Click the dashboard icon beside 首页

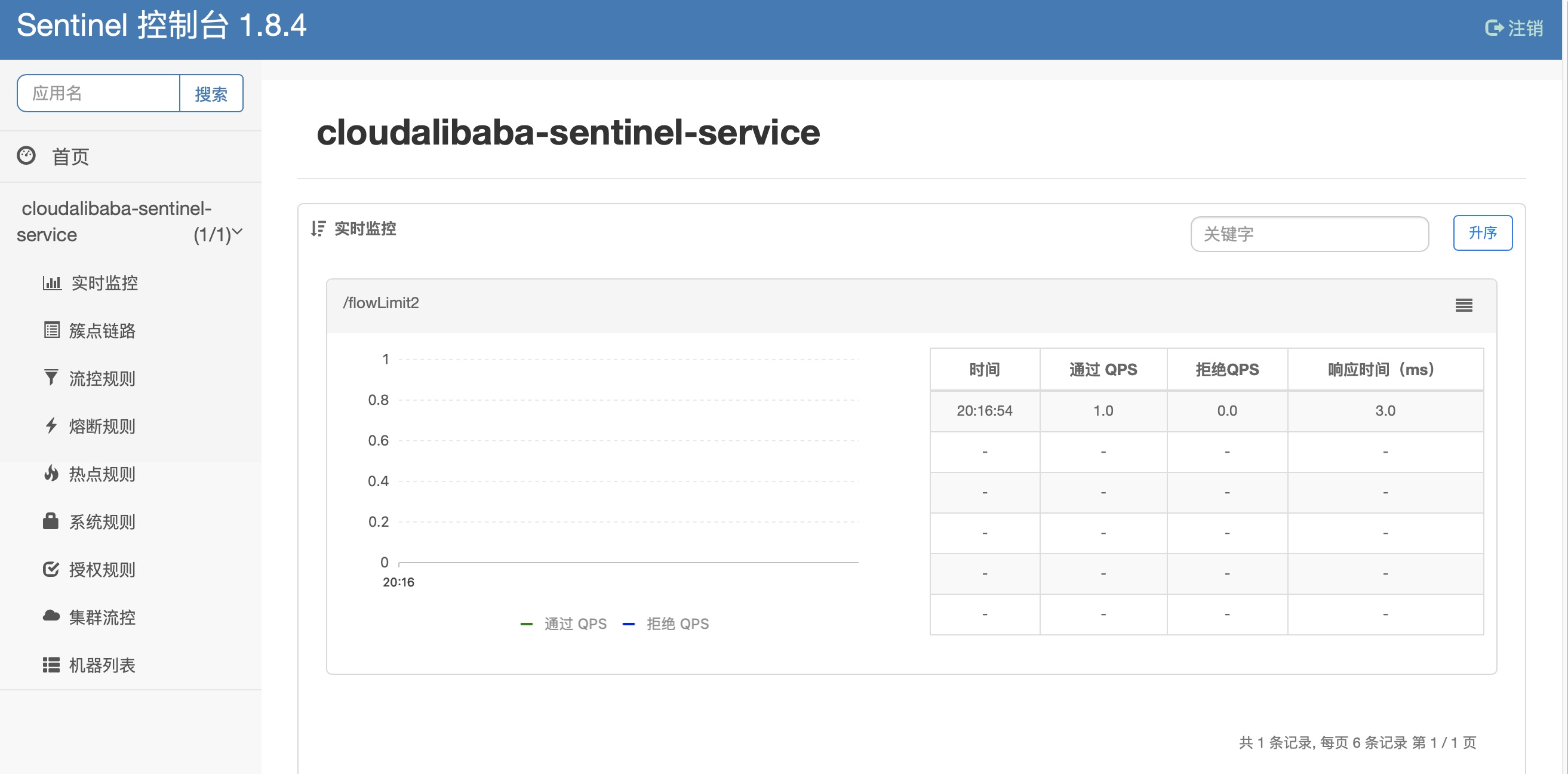tap(26, 156)
